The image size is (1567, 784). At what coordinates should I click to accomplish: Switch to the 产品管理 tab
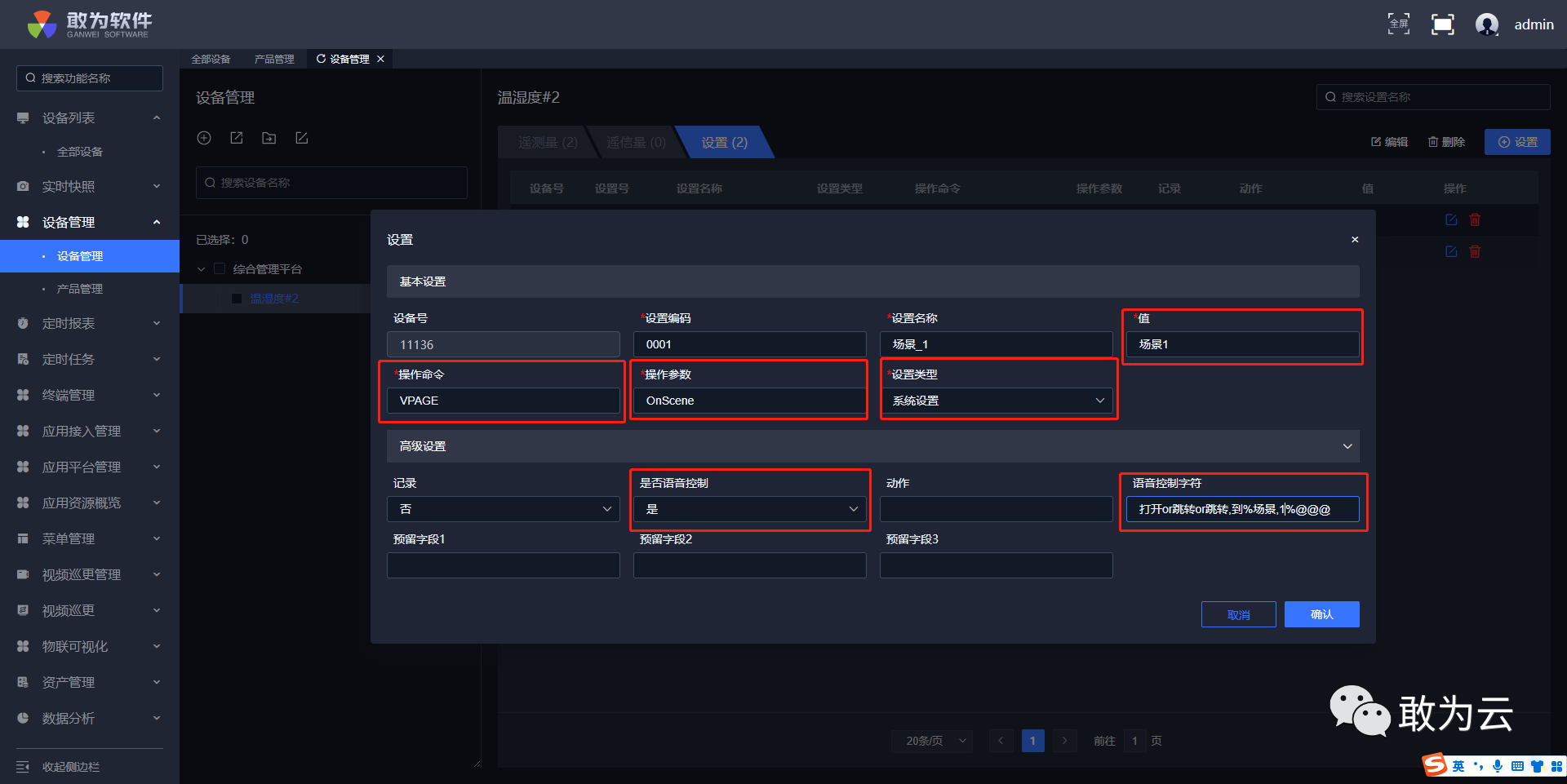coord(274,59)
